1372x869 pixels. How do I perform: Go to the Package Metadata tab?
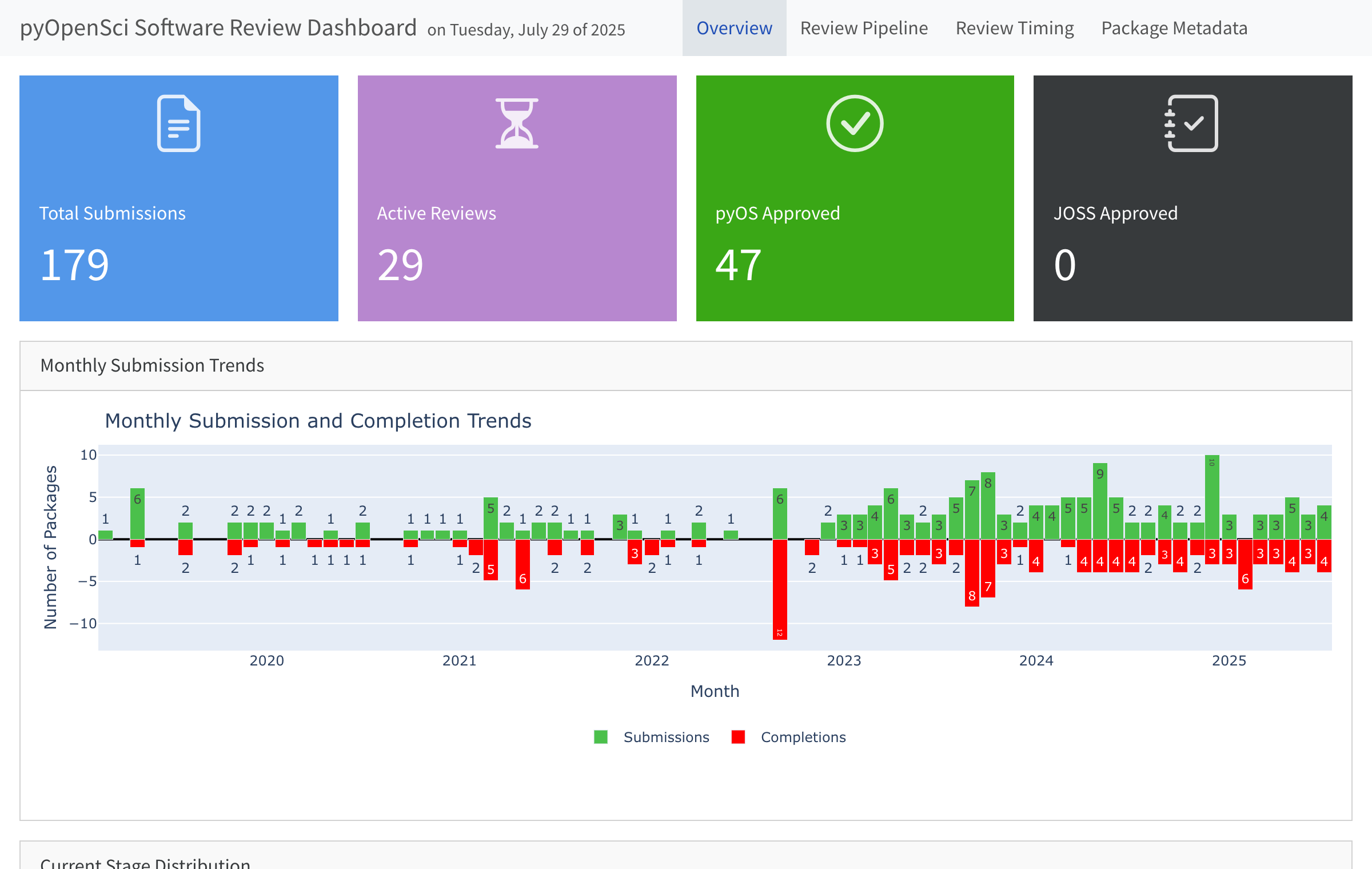point(1174,28)
